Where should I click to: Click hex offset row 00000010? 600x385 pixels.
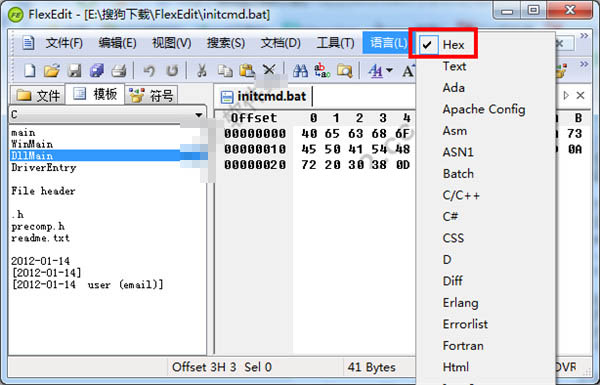(255, 149)
